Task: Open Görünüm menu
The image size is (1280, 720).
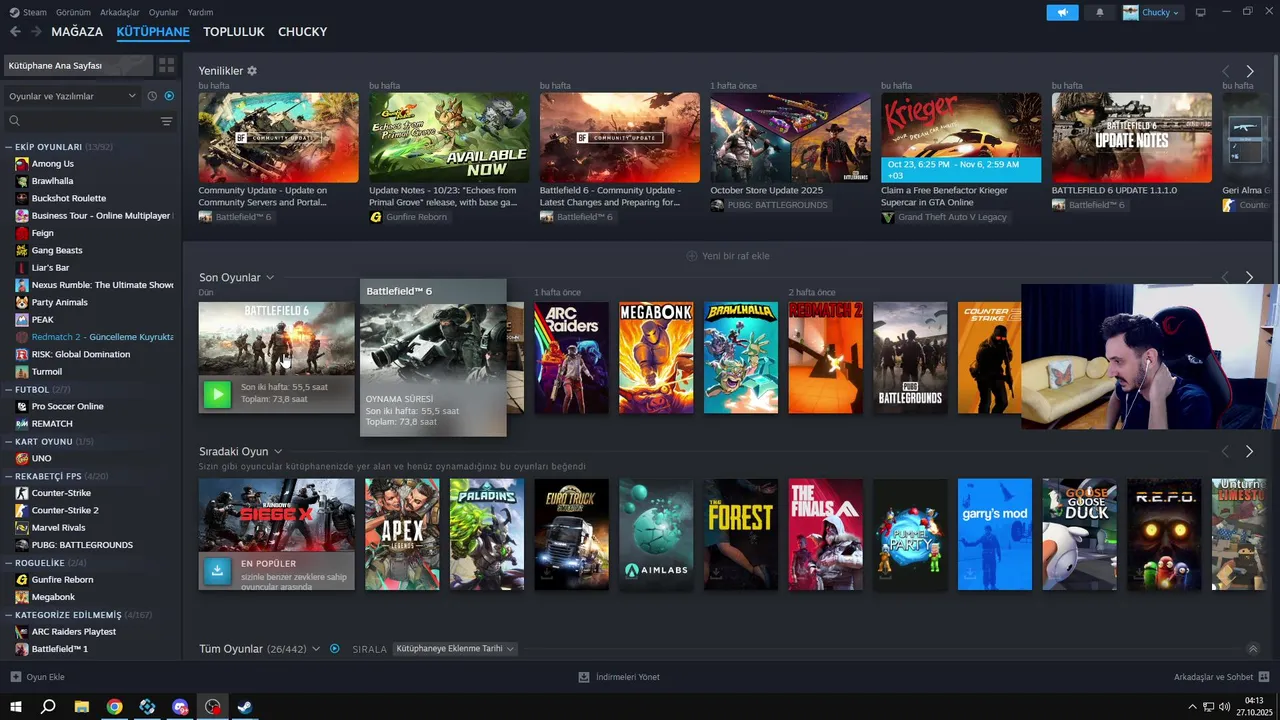Action: click(x=73, y=12)
